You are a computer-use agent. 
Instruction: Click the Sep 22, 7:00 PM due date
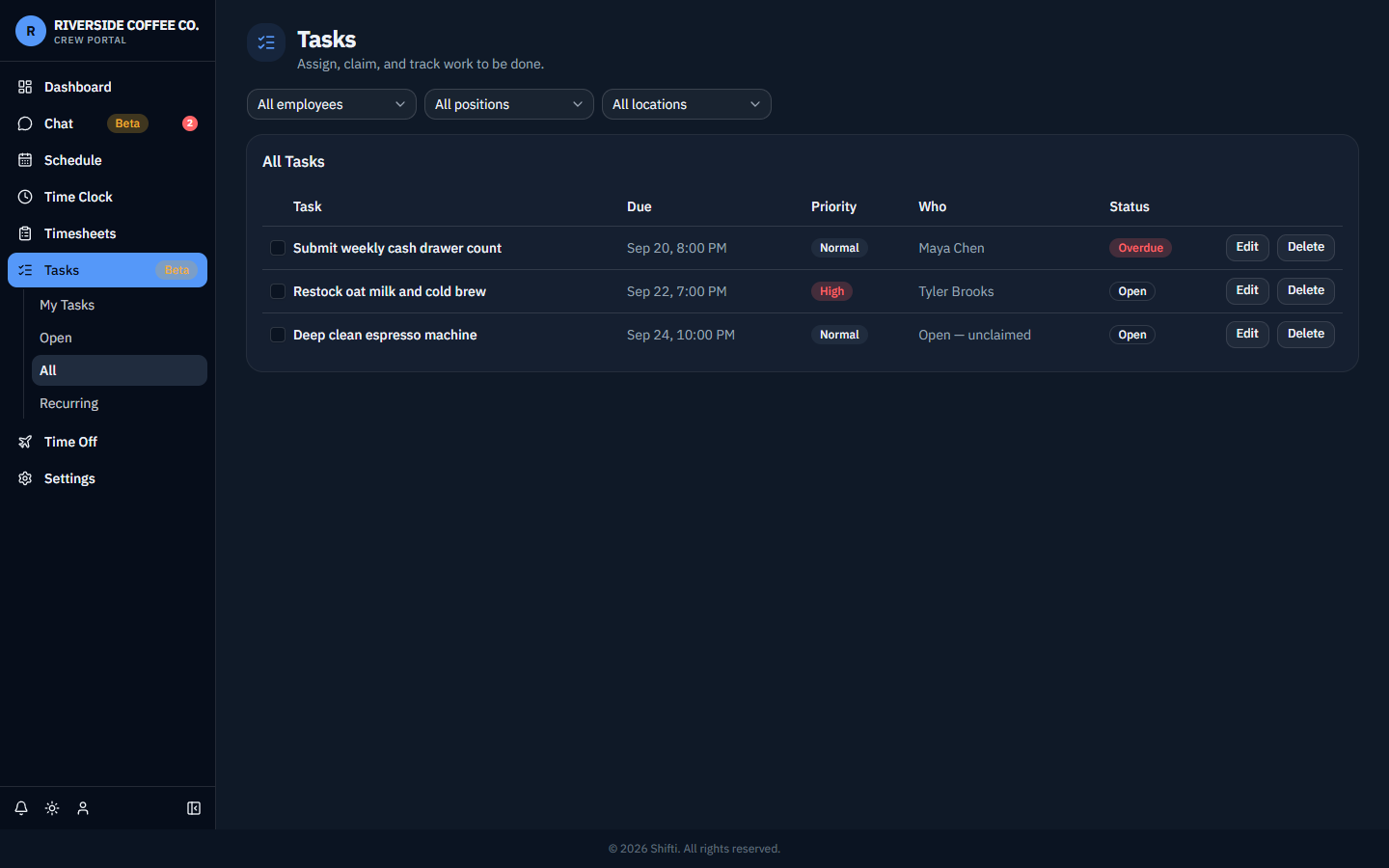coord(676,291)
